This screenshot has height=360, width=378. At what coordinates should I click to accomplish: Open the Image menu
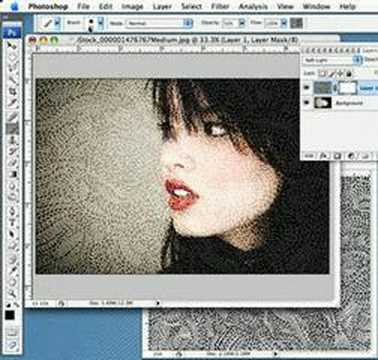coord(132,6)
